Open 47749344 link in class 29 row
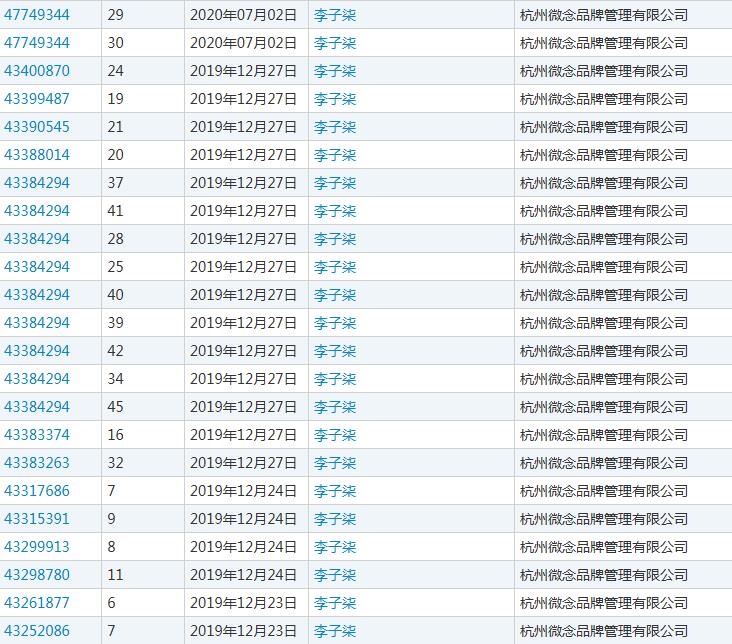Image resolution: width=732 pixels, height=644 pixels. pyautogui.click(x=37, y=15)
